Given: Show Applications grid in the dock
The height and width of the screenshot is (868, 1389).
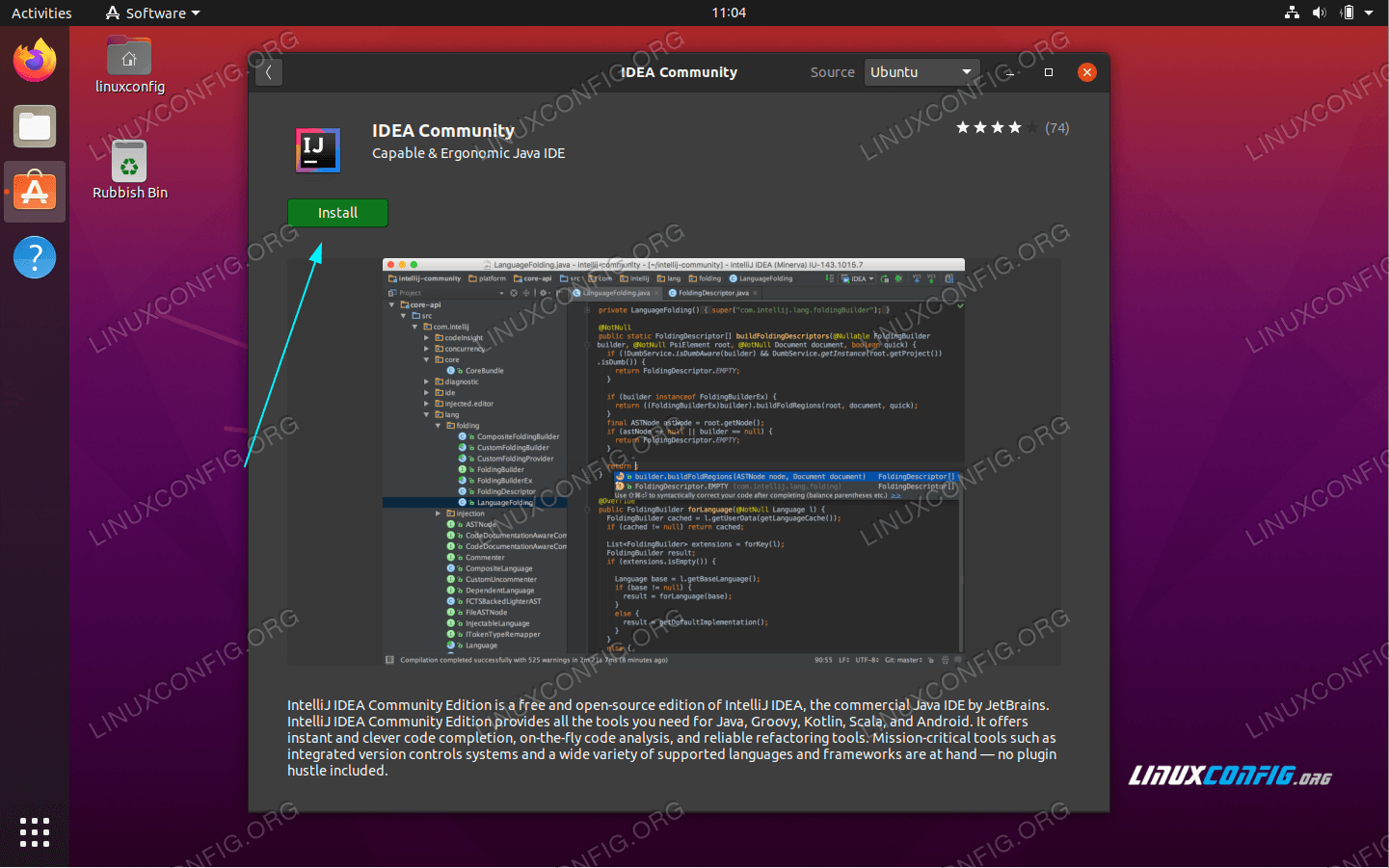Looking at the screenshot, I should (35, 832).
